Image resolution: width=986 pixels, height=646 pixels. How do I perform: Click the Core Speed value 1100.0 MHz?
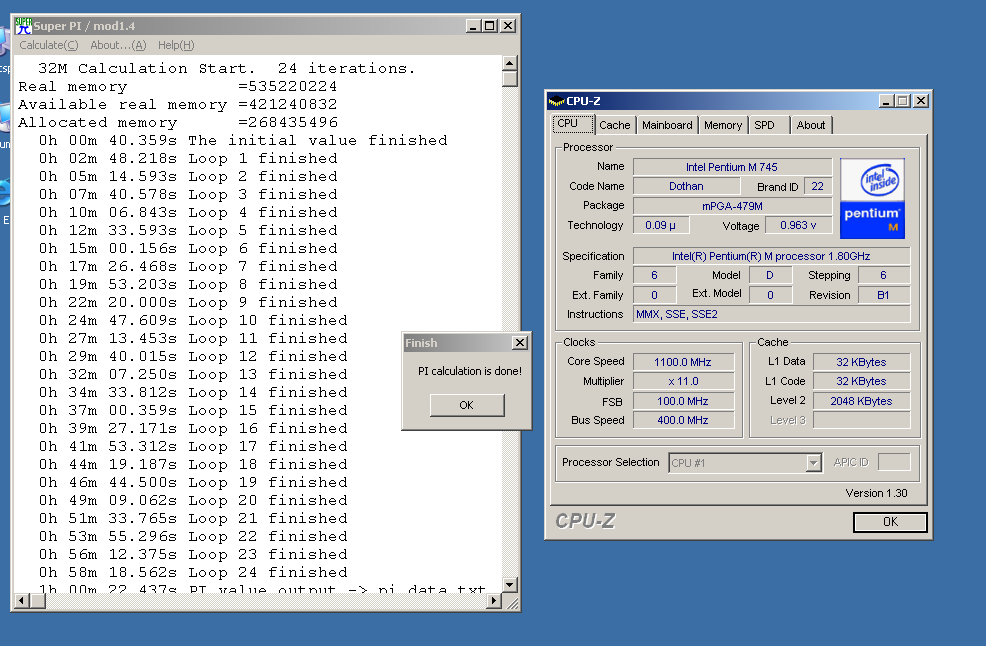(x=683, y=362)
